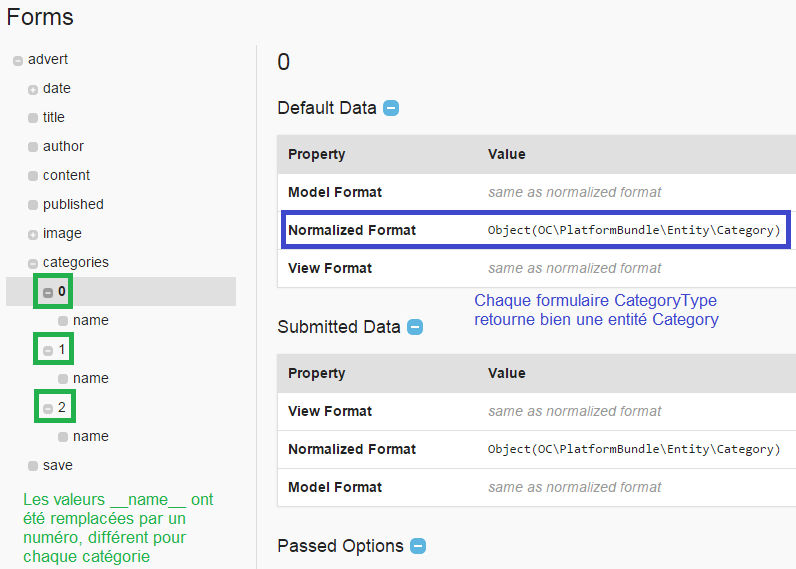The height and width of the screenshot is (569, 796).
Task: Open the content form field
Action: click(66, 175)
